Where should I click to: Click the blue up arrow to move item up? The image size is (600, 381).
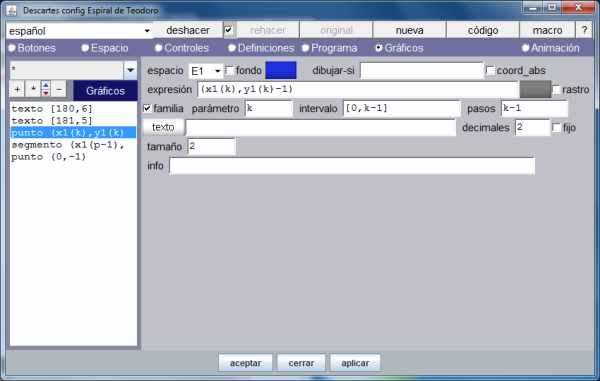tap(46, 86)
